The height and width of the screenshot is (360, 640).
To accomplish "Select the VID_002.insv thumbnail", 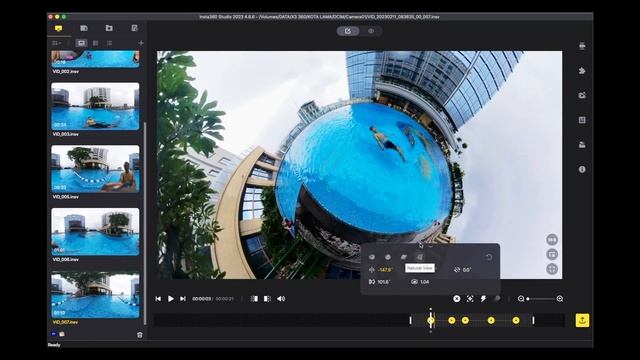I will click(95, 59).
